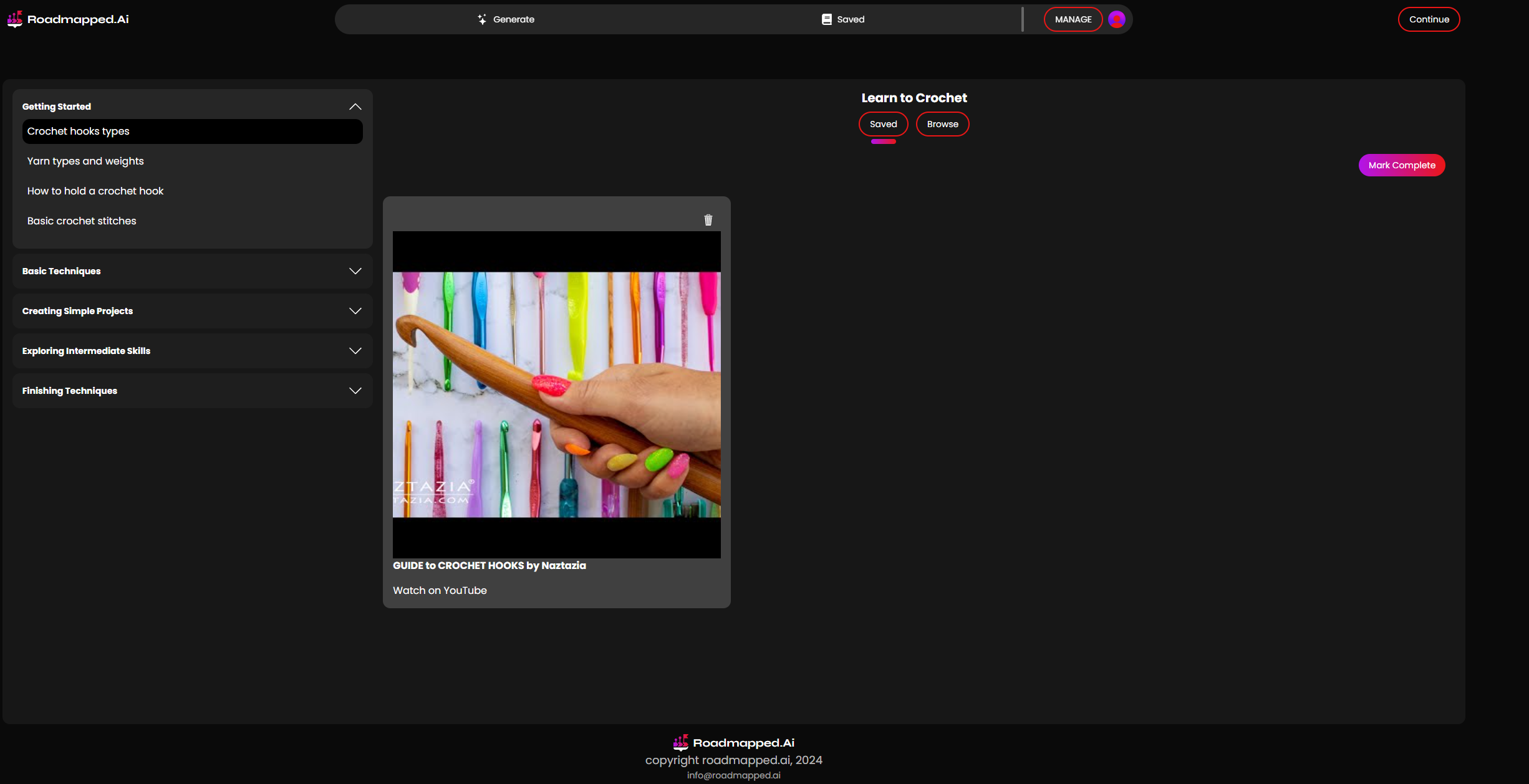Open the crochet hooks video thumbnail
Image resolution: width=1529 pixels, height=784 pixels.
click(556, 394)
